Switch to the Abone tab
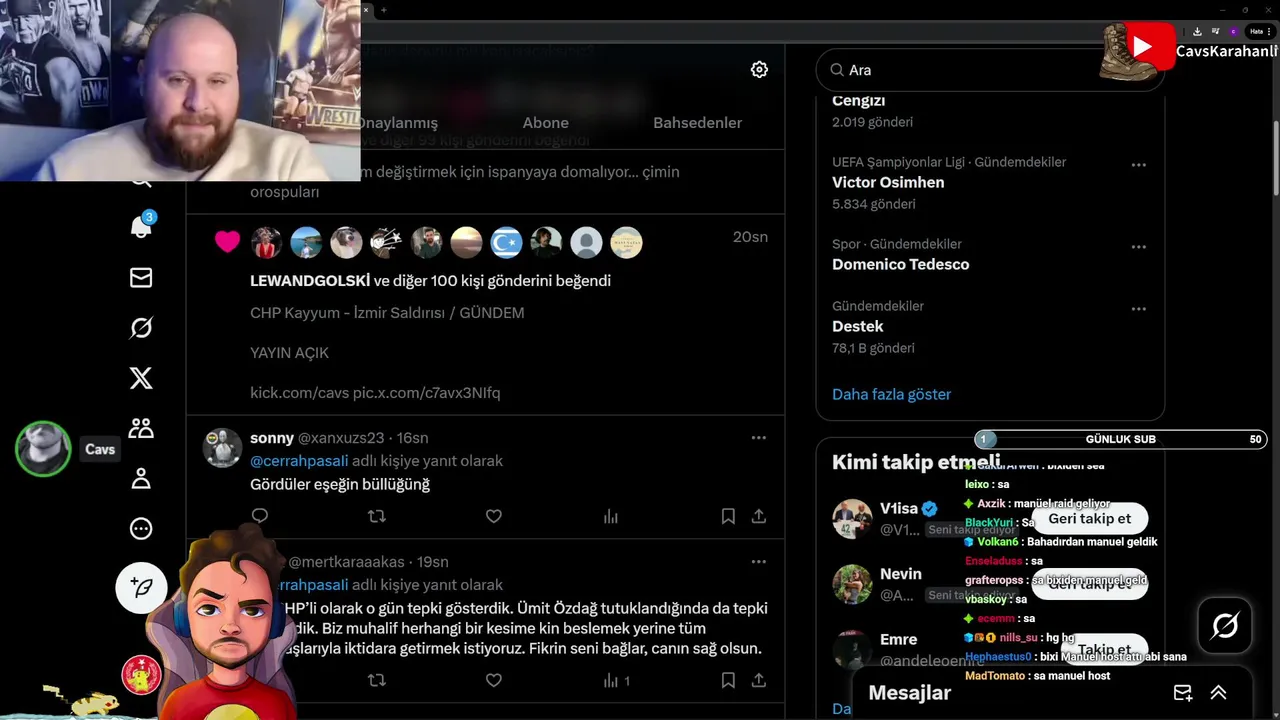The height and width of the screenshot is (720, 1280). click(x=545, y=122)
